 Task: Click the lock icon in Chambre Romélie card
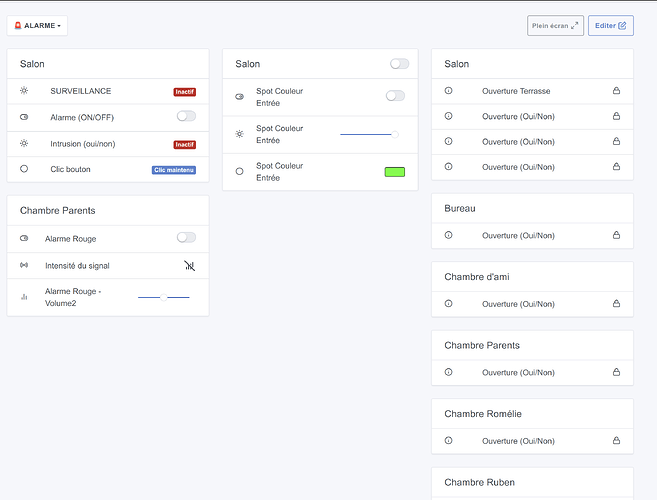tap(616, 441)
